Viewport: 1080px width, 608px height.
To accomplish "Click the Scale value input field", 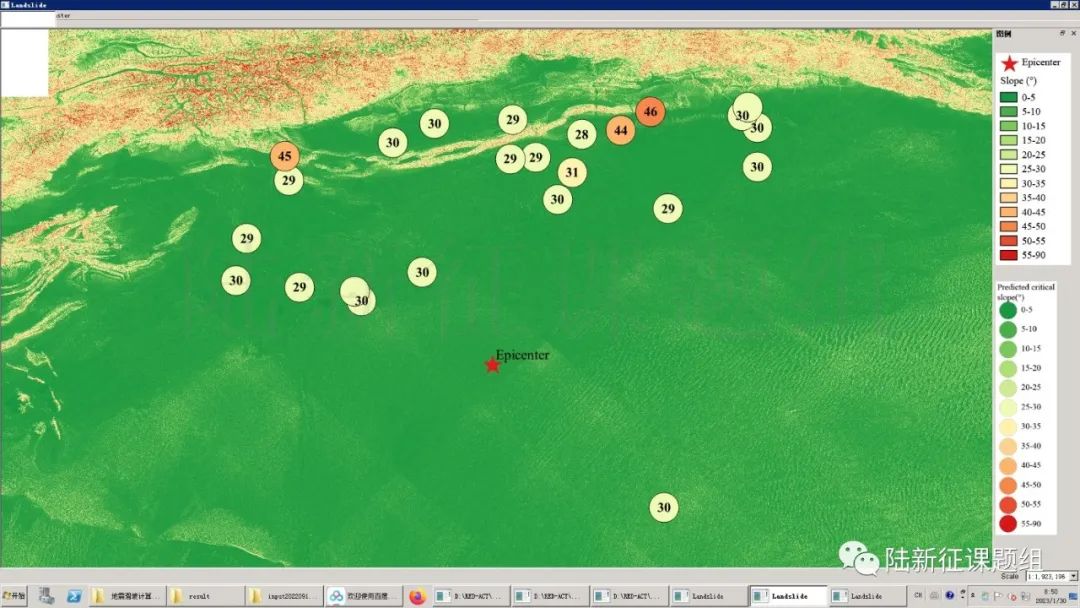I will pos(1045,576).
